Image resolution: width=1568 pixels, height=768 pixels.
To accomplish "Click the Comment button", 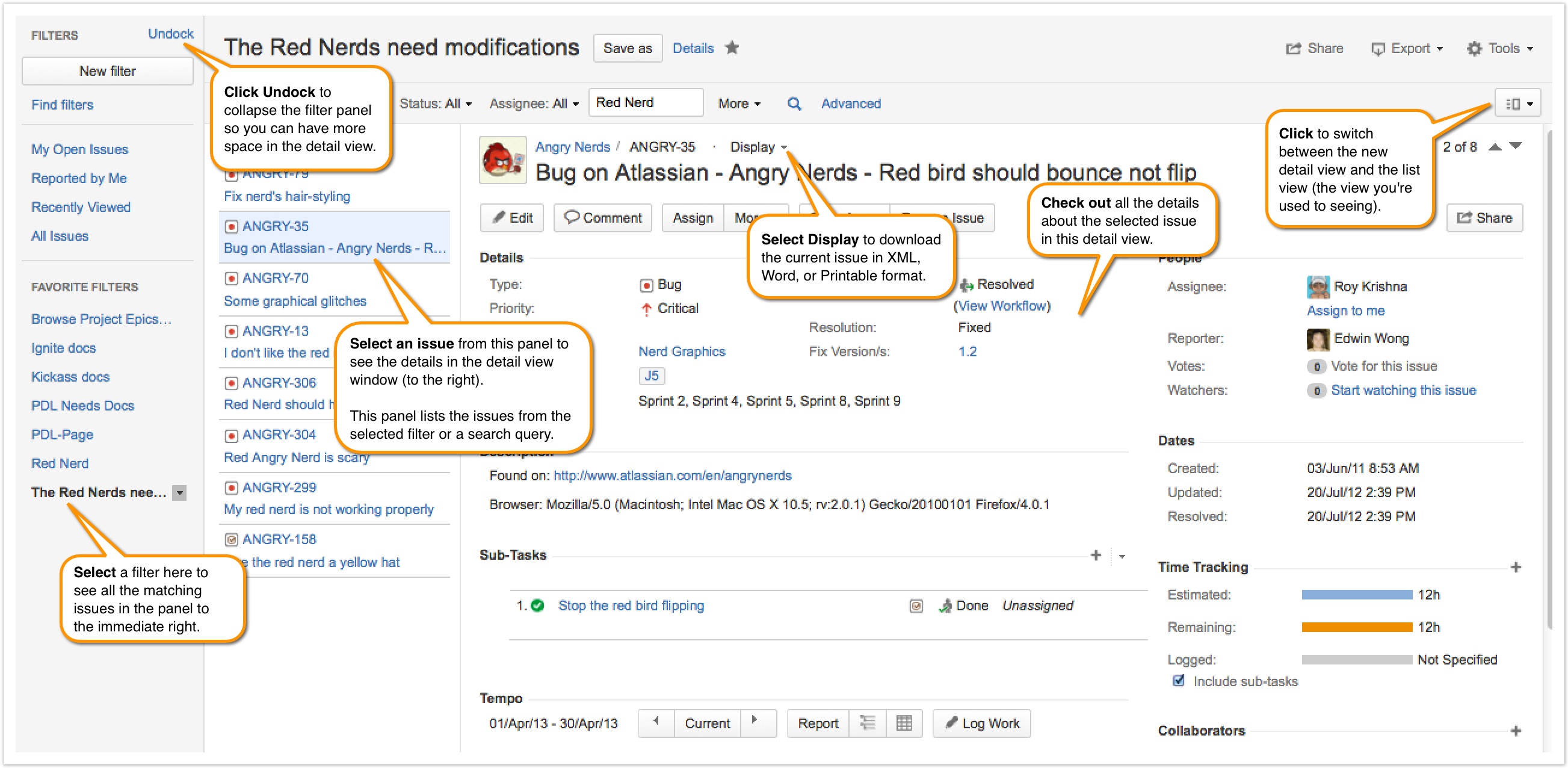I will point(603,218).
